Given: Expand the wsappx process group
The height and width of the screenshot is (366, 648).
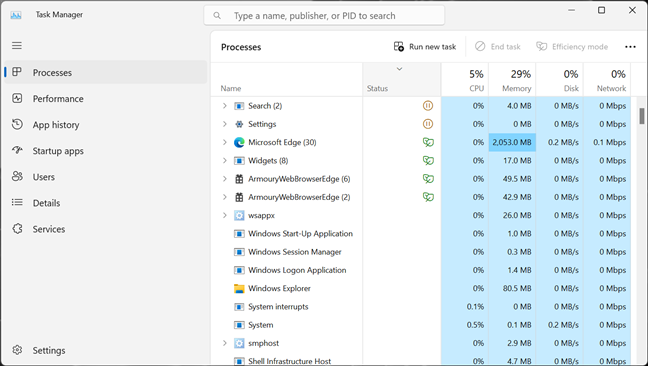Looking at the screenshot, I should click(x=224, y=215).
